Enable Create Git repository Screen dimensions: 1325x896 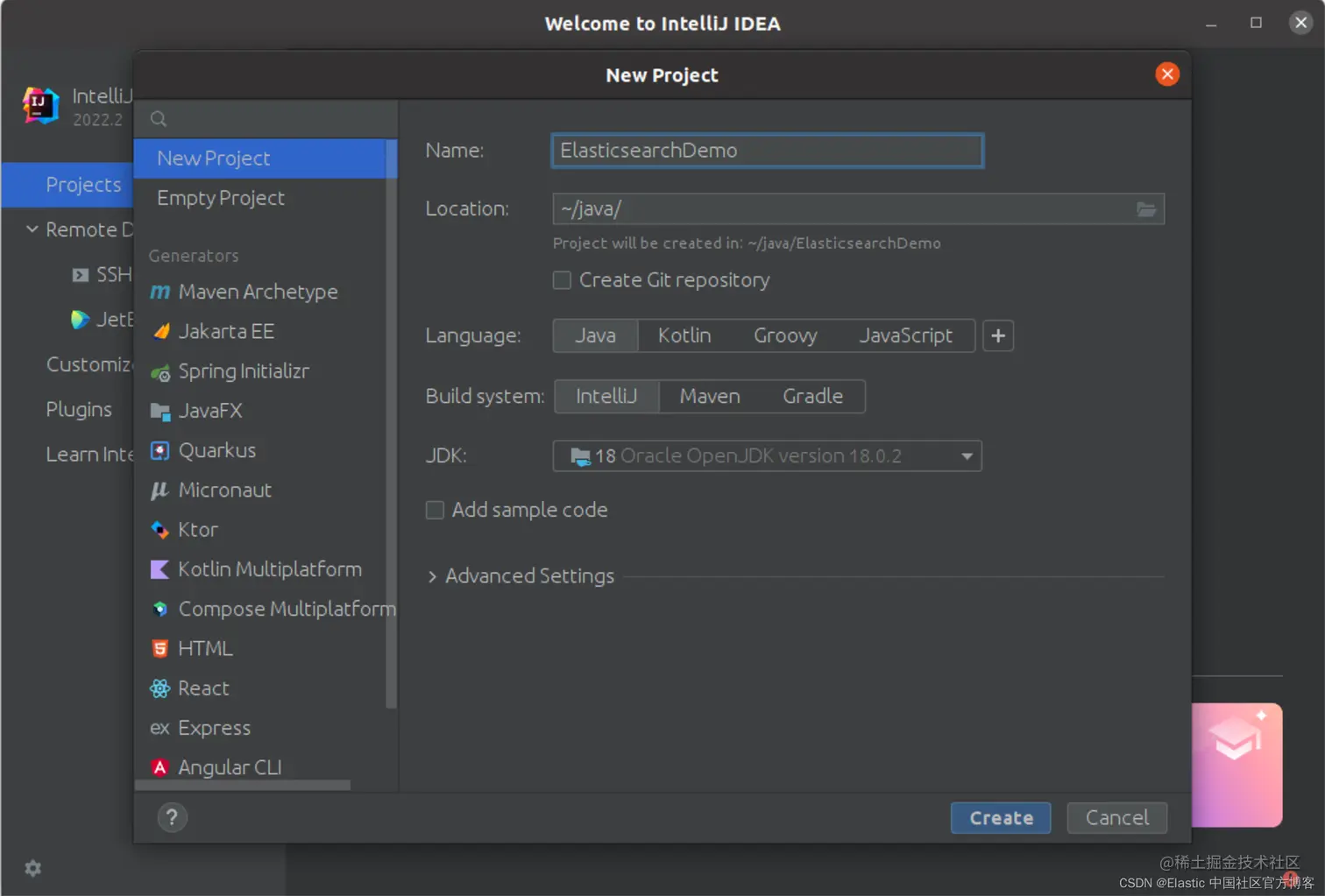tap(562, 279)
